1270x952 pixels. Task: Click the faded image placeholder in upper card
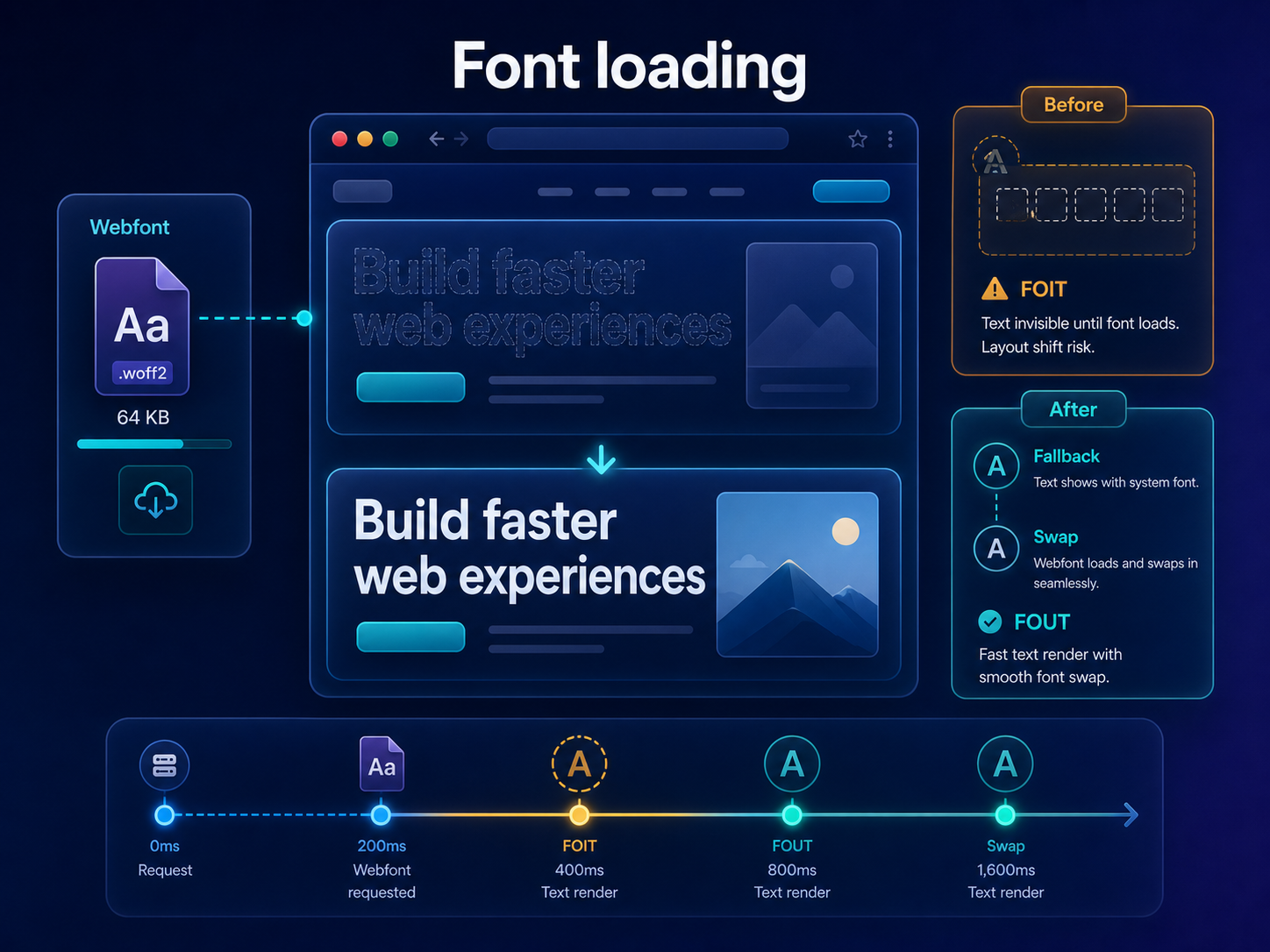811,325
